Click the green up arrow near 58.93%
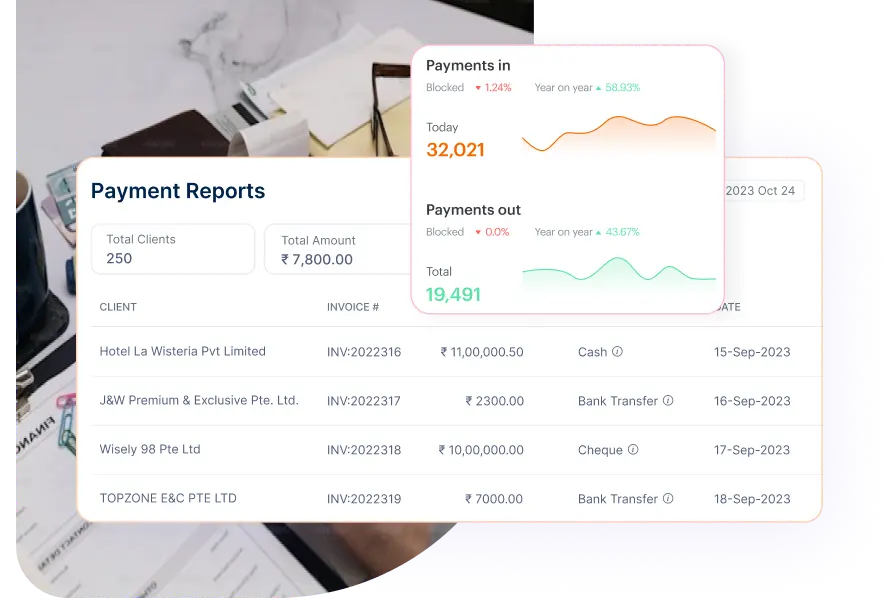 (x=599, y=88)
